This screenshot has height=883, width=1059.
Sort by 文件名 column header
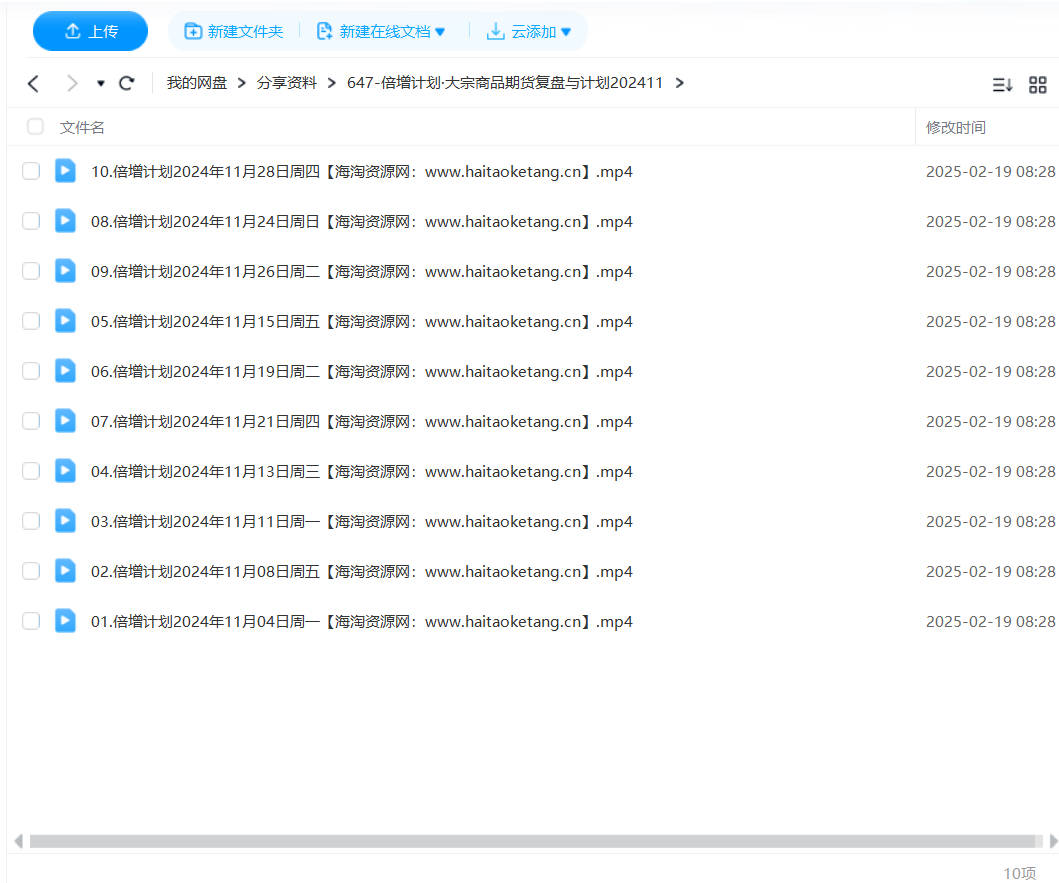point(82,128)
